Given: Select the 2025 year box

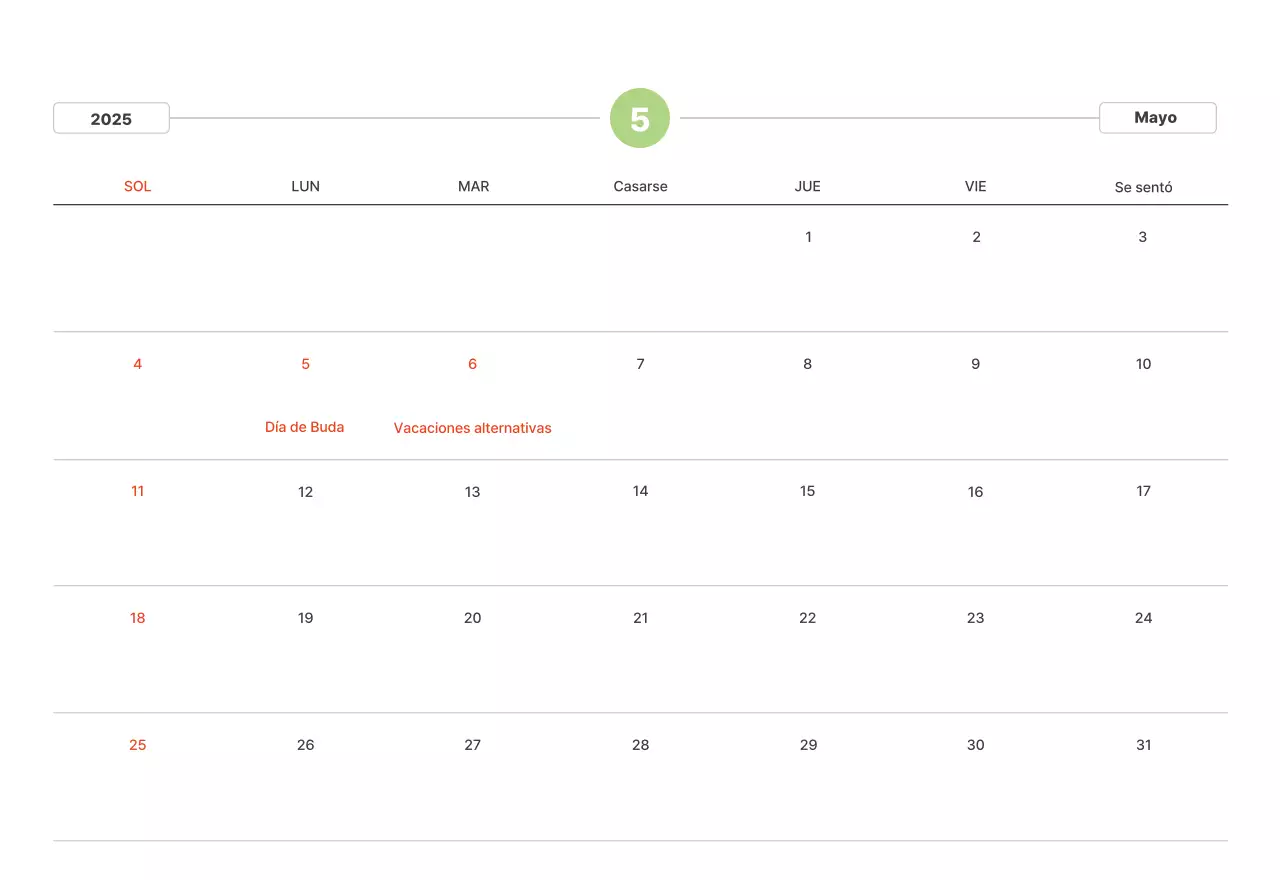Looking at the screenshot, I should coord(111,118).
